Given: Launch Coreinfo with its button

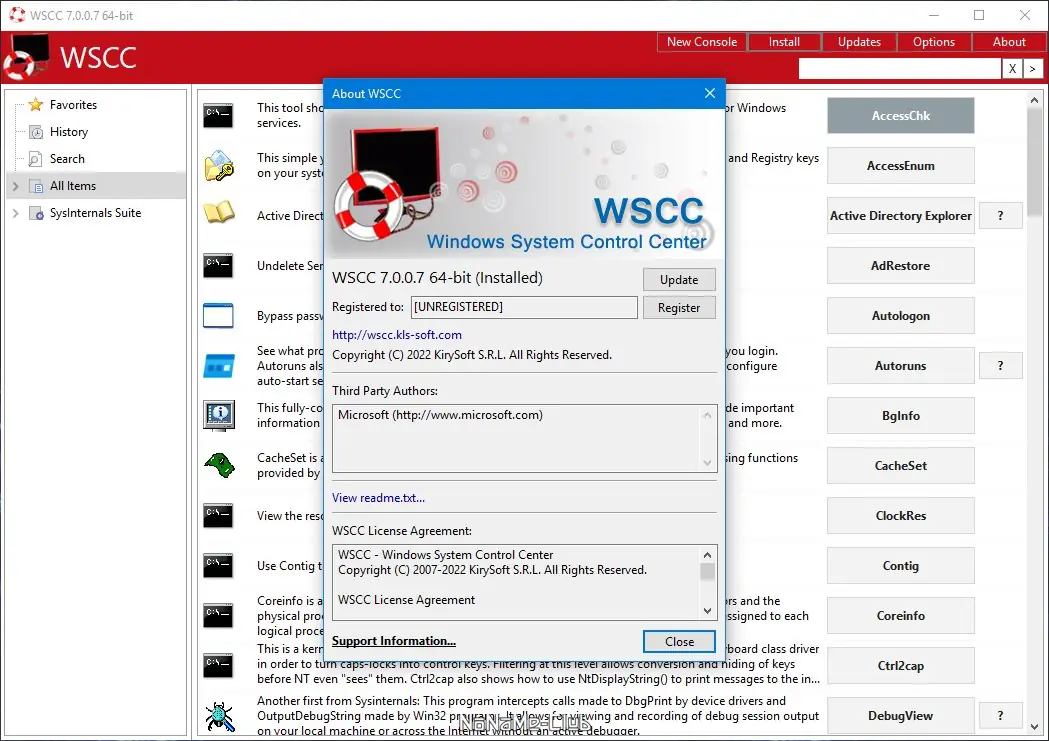Looking at the screenshot, I should coord(900,615).
